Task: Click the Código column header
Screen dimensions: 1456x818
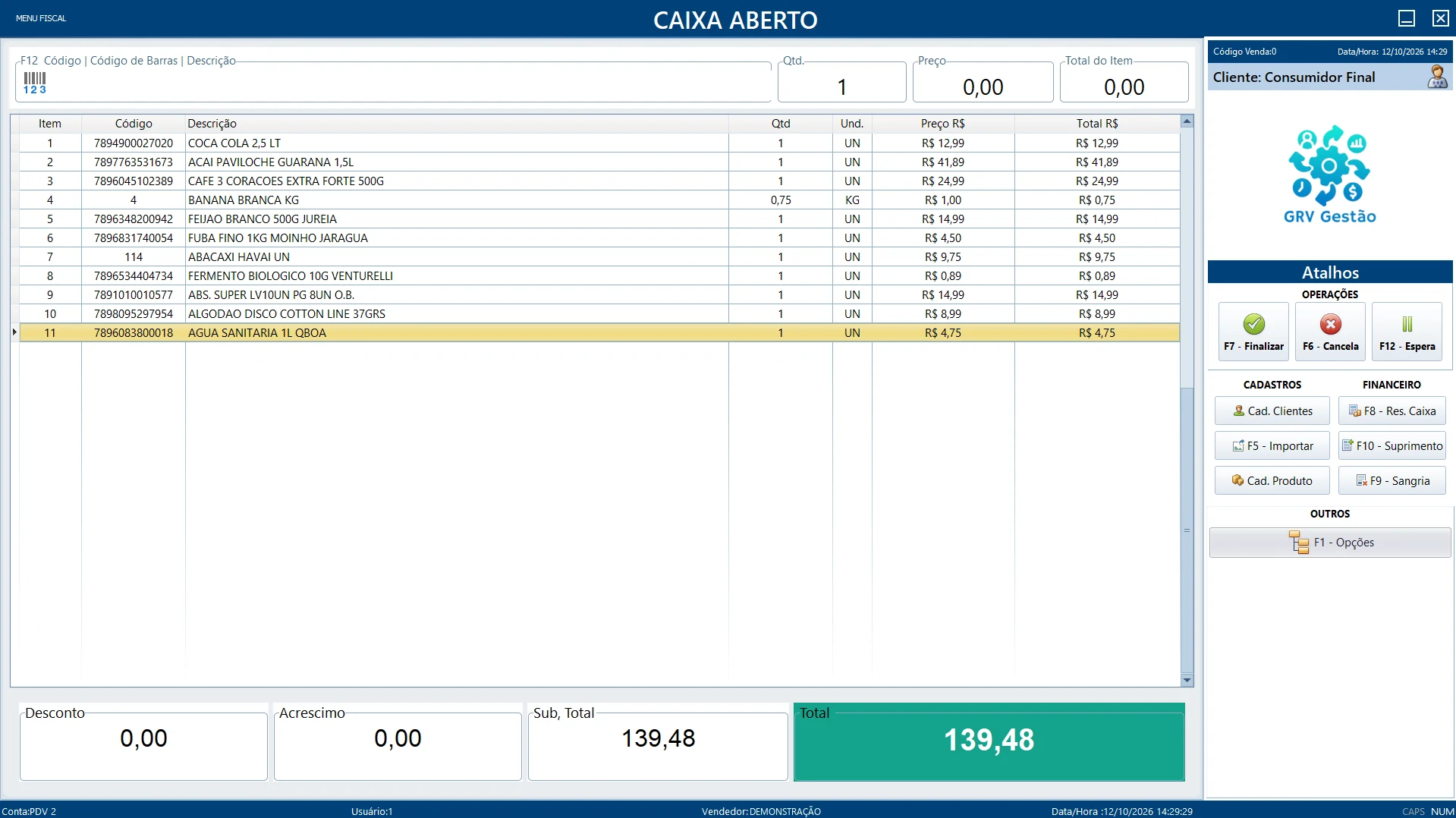Action: (134, 124)
